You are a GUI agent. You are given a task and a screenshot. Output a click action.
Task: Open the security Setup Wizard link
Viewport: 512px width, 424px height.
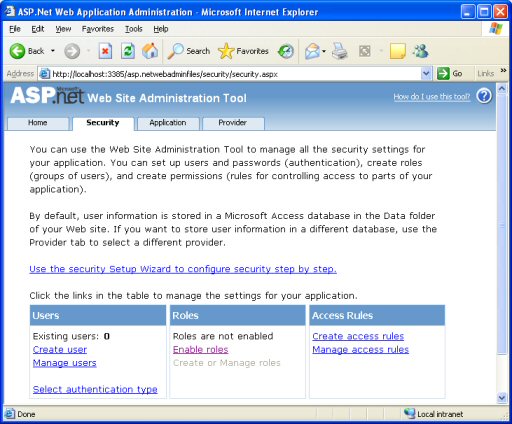pyautogui.click(x=183, y=269)
